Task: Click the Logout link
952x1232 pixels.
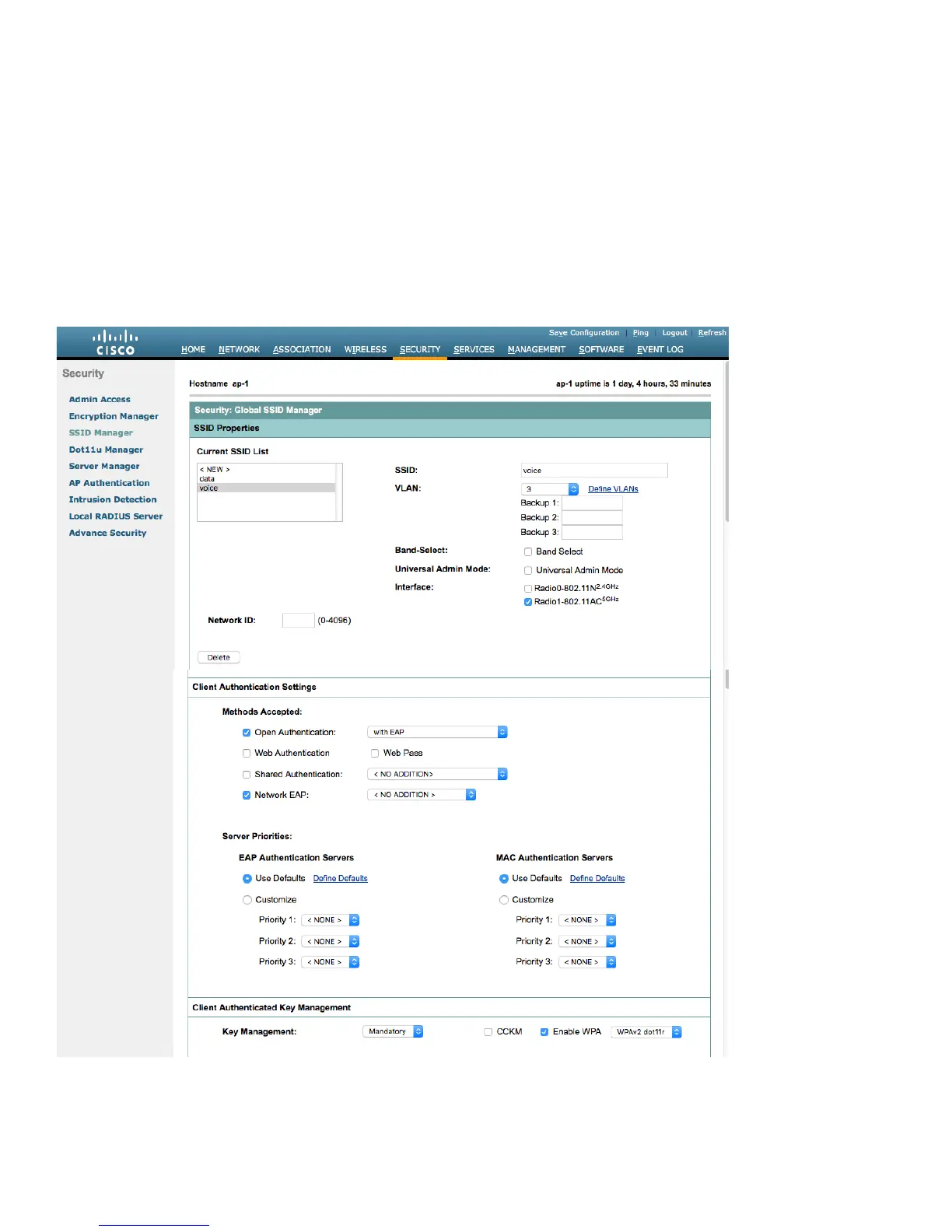Action: pos(675,333)
